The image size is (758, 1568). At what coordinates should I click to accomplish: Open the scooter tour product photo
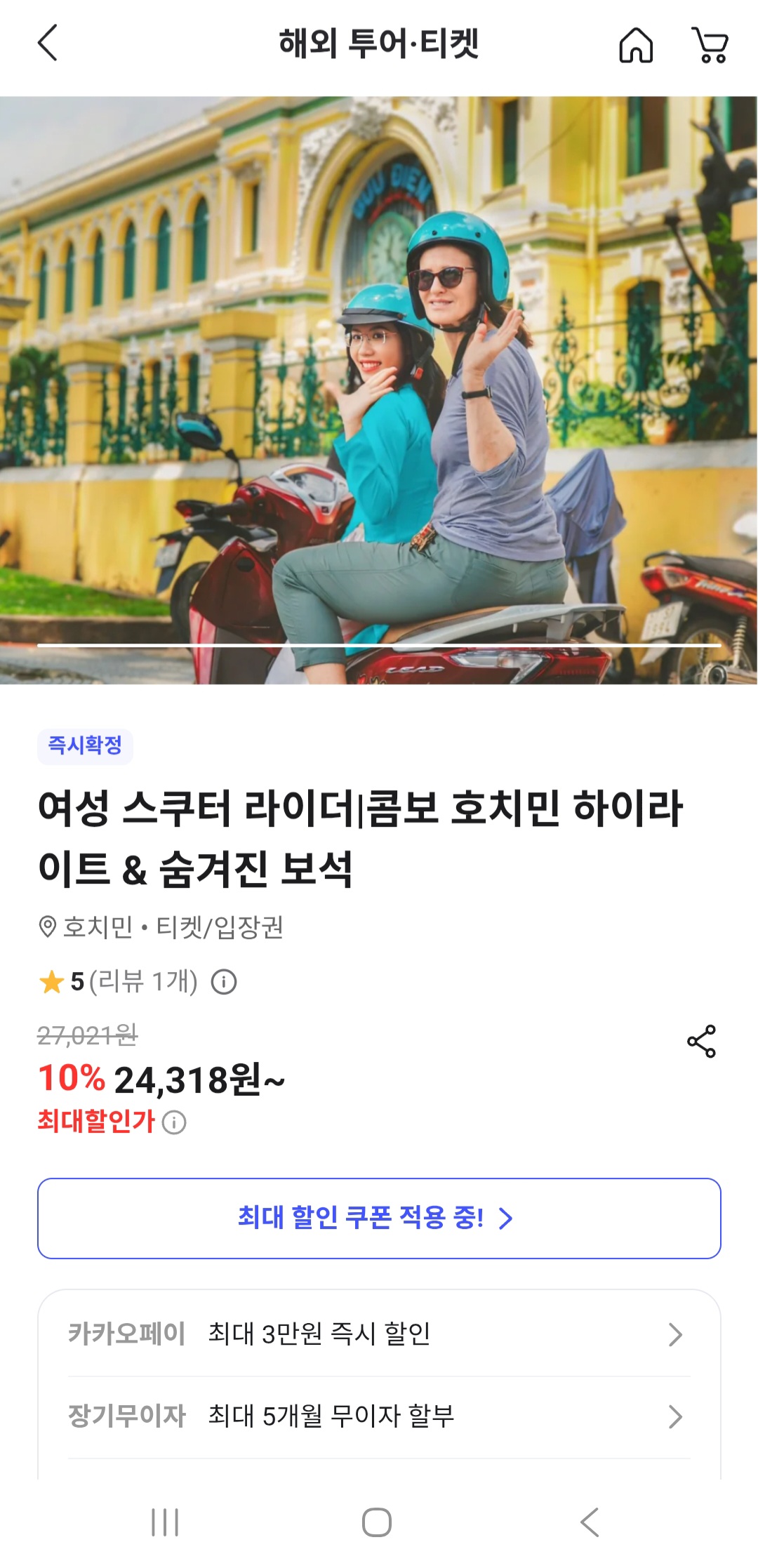(x=379, y=390)
